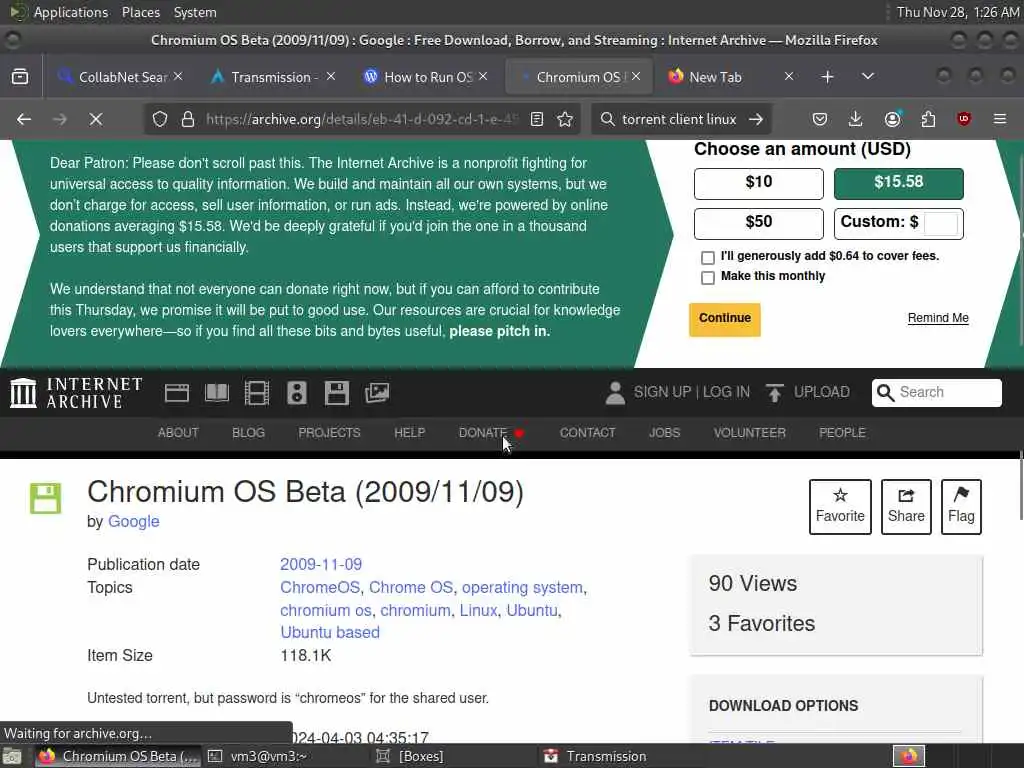Viewport: 1024px width, 768px height.
Task: Open BLOG in archive navigation
Action: pyautogui.click(x=249, y=433)
